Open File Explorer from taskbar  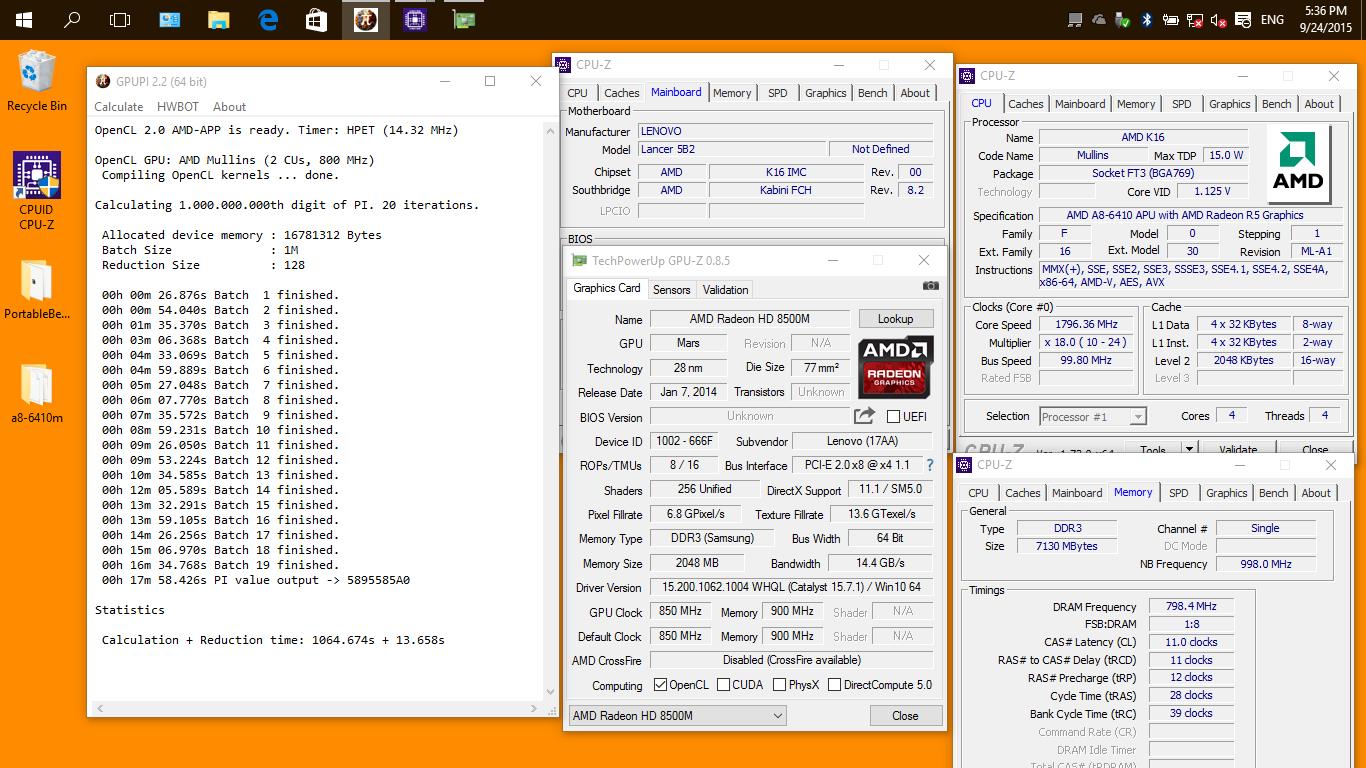click(219, 19)
